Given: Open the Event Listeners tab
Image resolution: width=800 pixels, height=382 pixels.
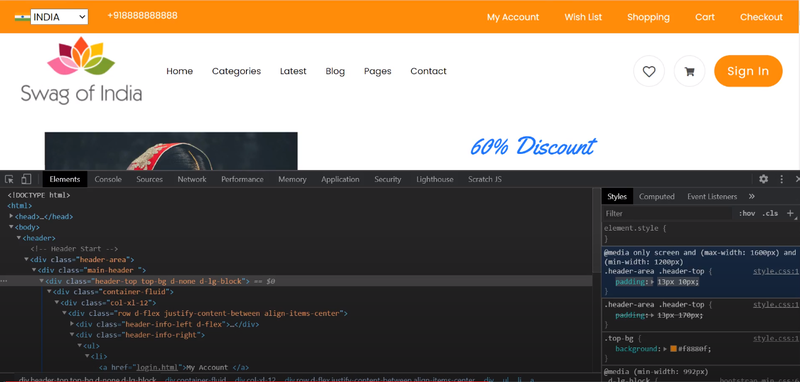Looking at the screenshot, I should [712, 196].
